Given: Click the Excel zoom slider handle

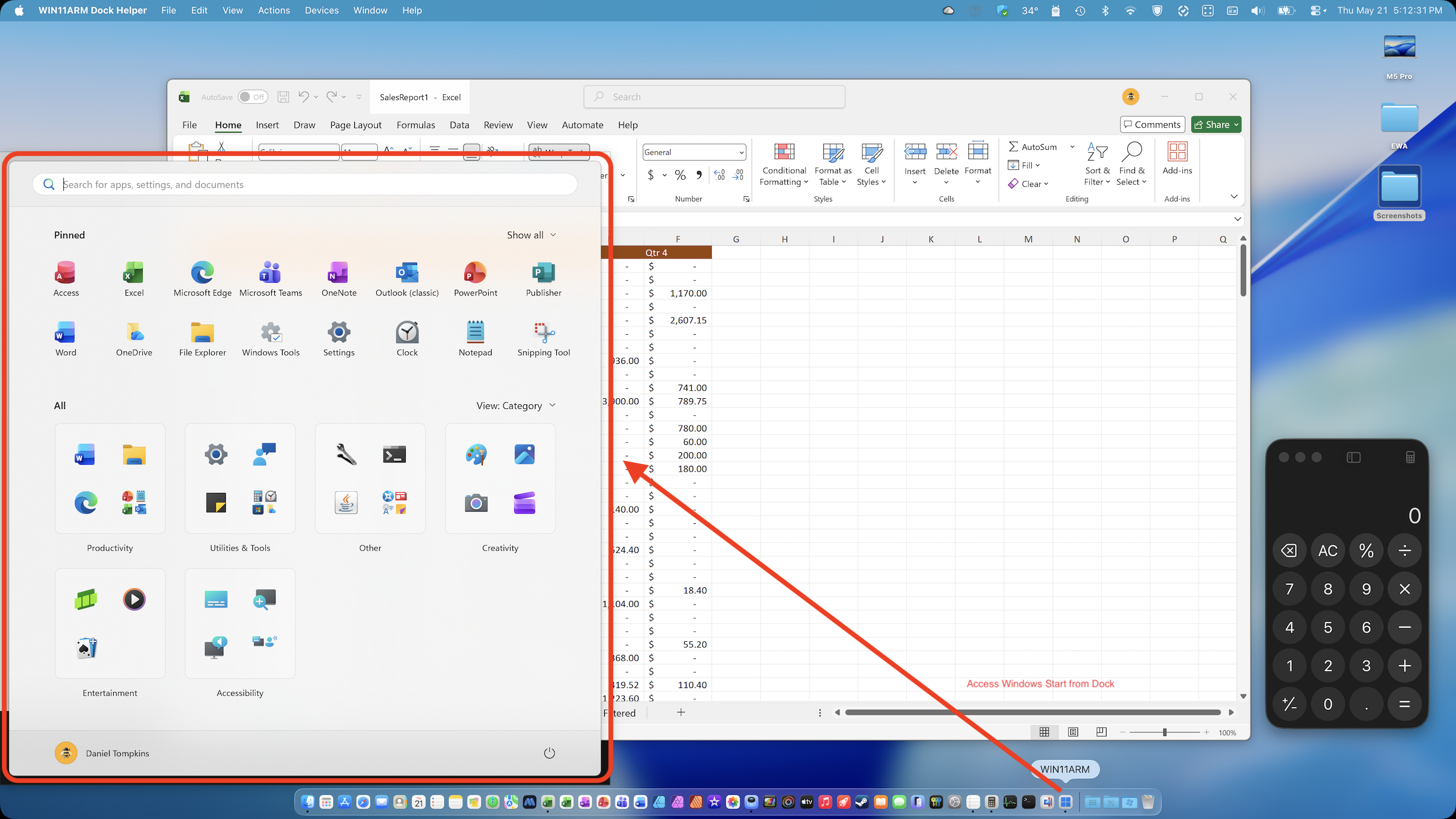Looking at the screenshot, I should point(1165,732).
